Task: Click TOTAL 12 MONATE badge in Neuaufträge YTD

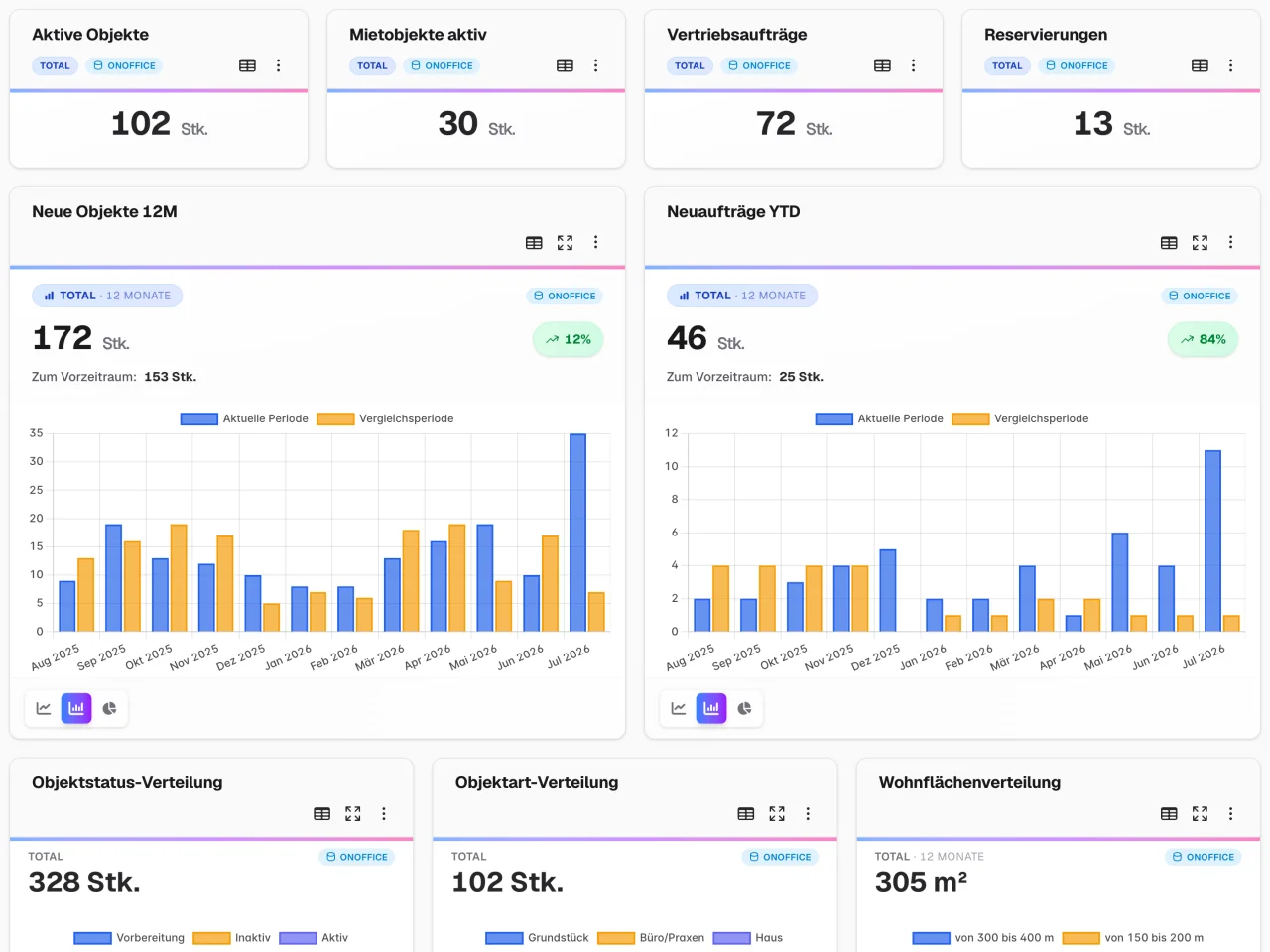Action: point(742,296)
